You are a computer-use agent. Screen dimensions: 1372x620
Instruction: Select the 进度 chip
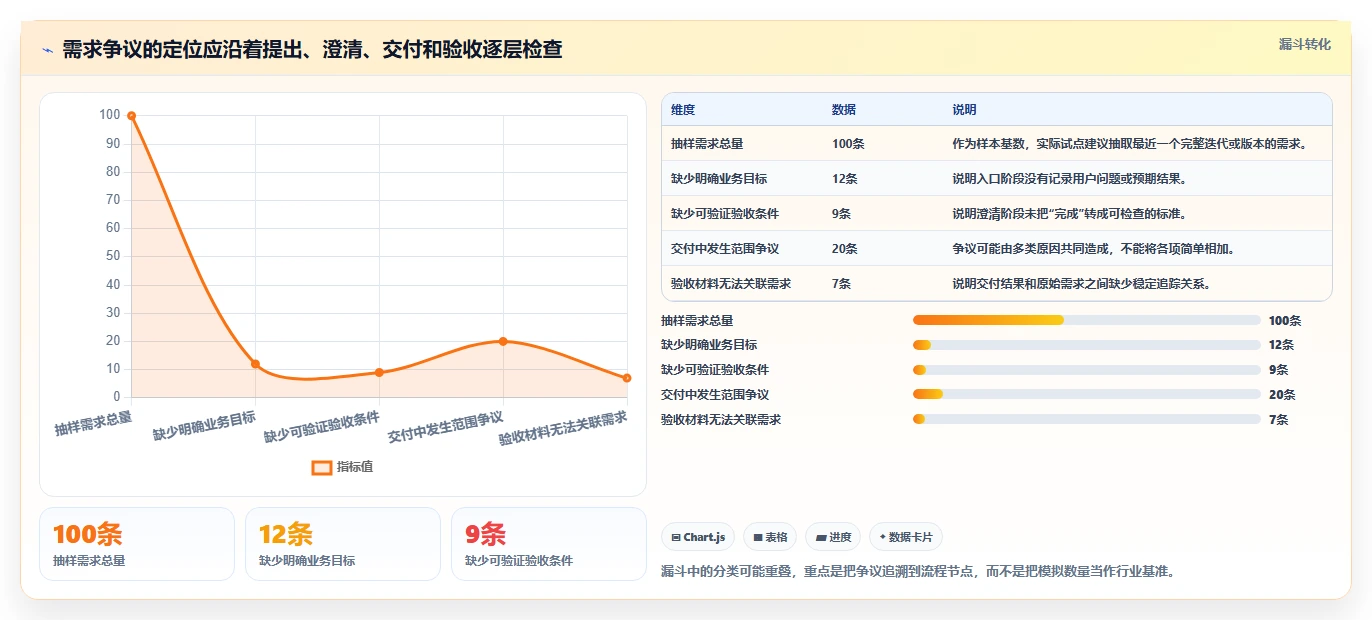pyautogui.click(x=833, y=537)
